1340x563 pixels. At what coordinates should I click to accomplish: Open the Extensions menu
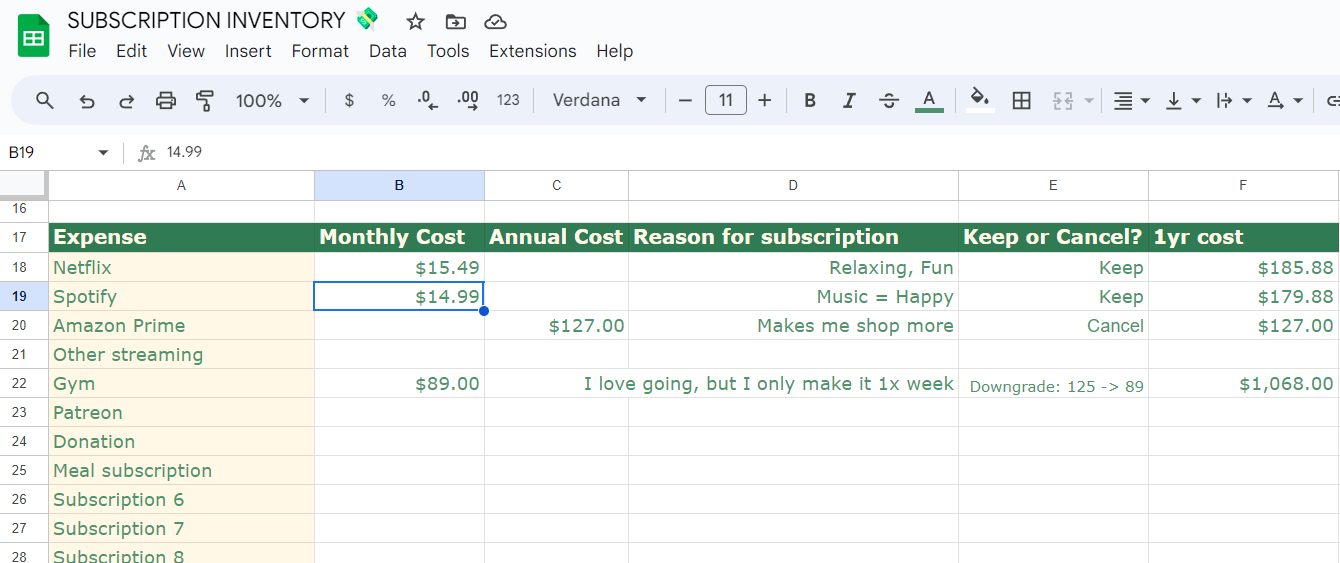[533, 51]
